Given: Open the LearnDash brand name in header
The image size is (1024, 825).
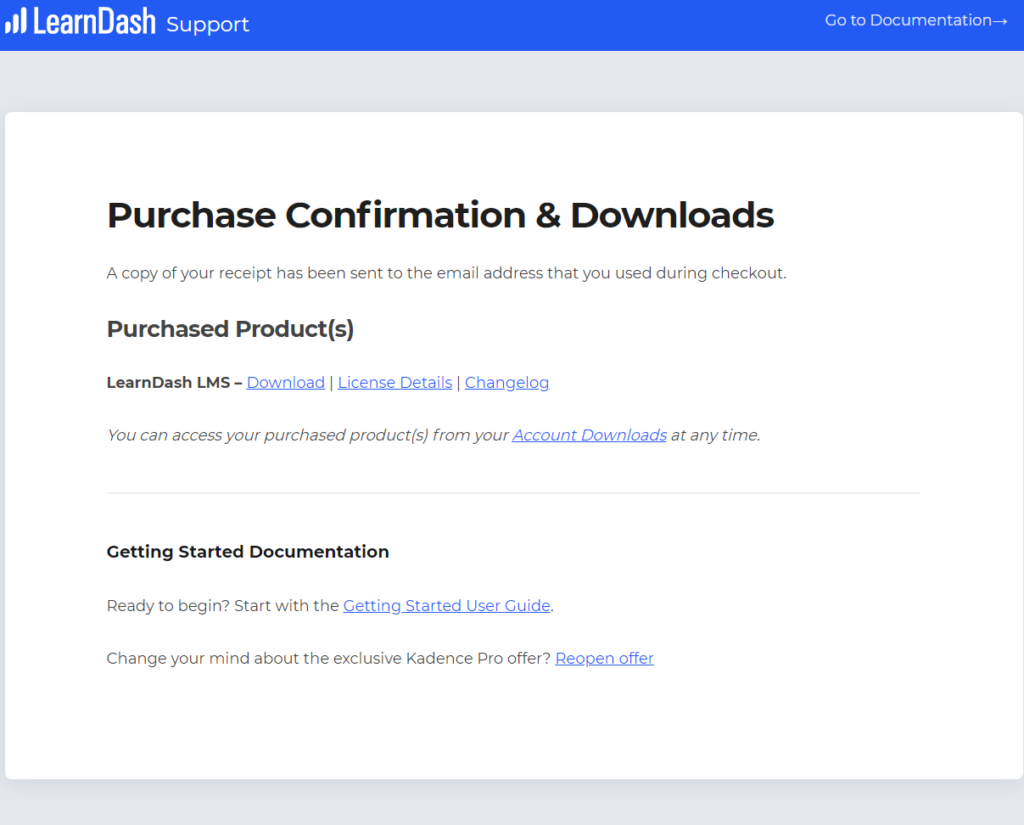Looking at the screenshot, I should click(95, 21).
